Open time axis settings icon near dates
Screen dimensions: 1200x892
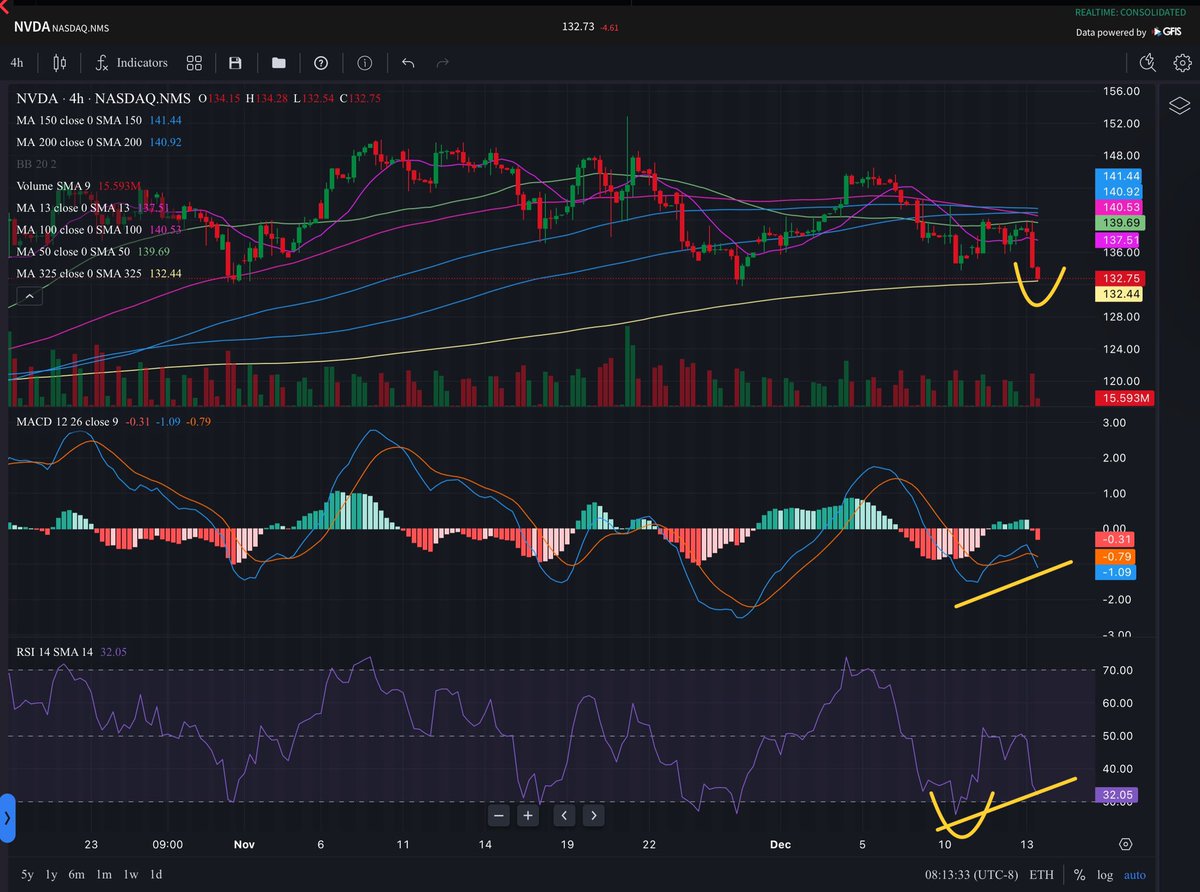[1126, 844]
